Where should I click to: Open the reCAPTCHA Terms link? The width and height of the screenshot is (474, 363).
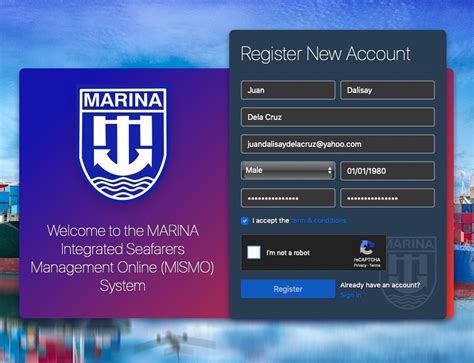[x=375, y=266]
